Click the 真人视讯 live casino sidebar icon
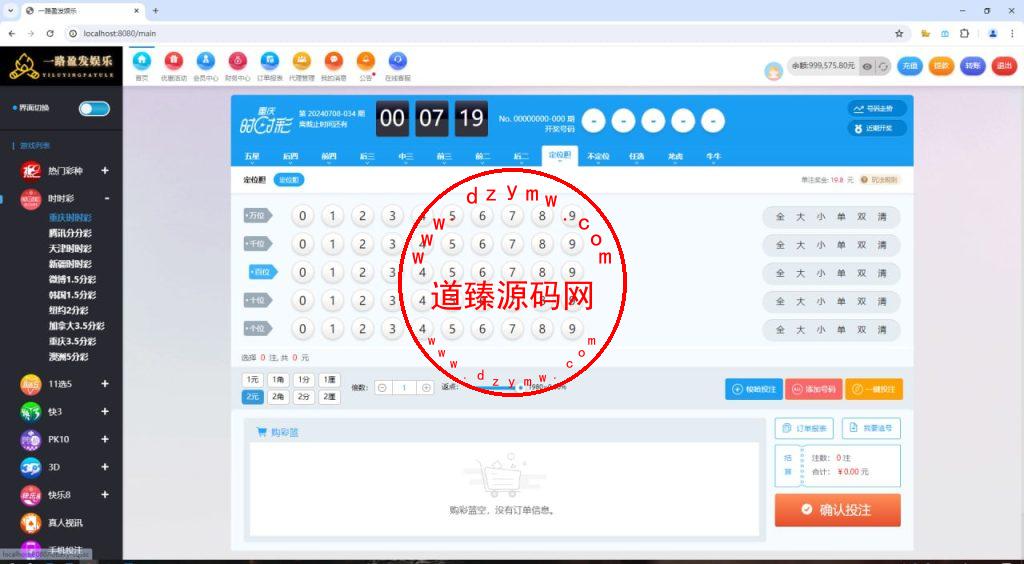This screenshot has width=1024, height=564. pos(31,523)
